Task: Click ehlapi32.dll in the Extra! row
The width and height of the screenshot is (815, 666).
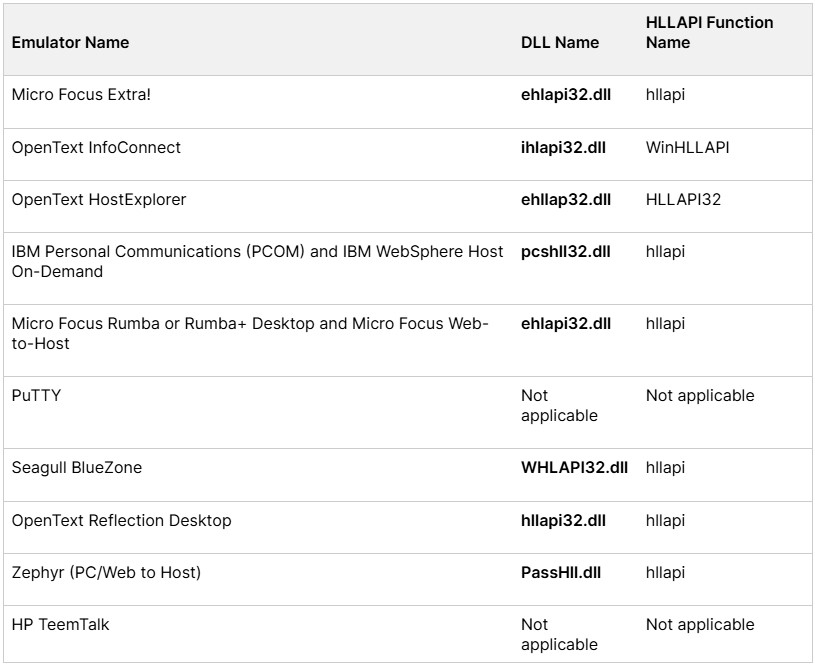Action: click(x=566, y=95)
